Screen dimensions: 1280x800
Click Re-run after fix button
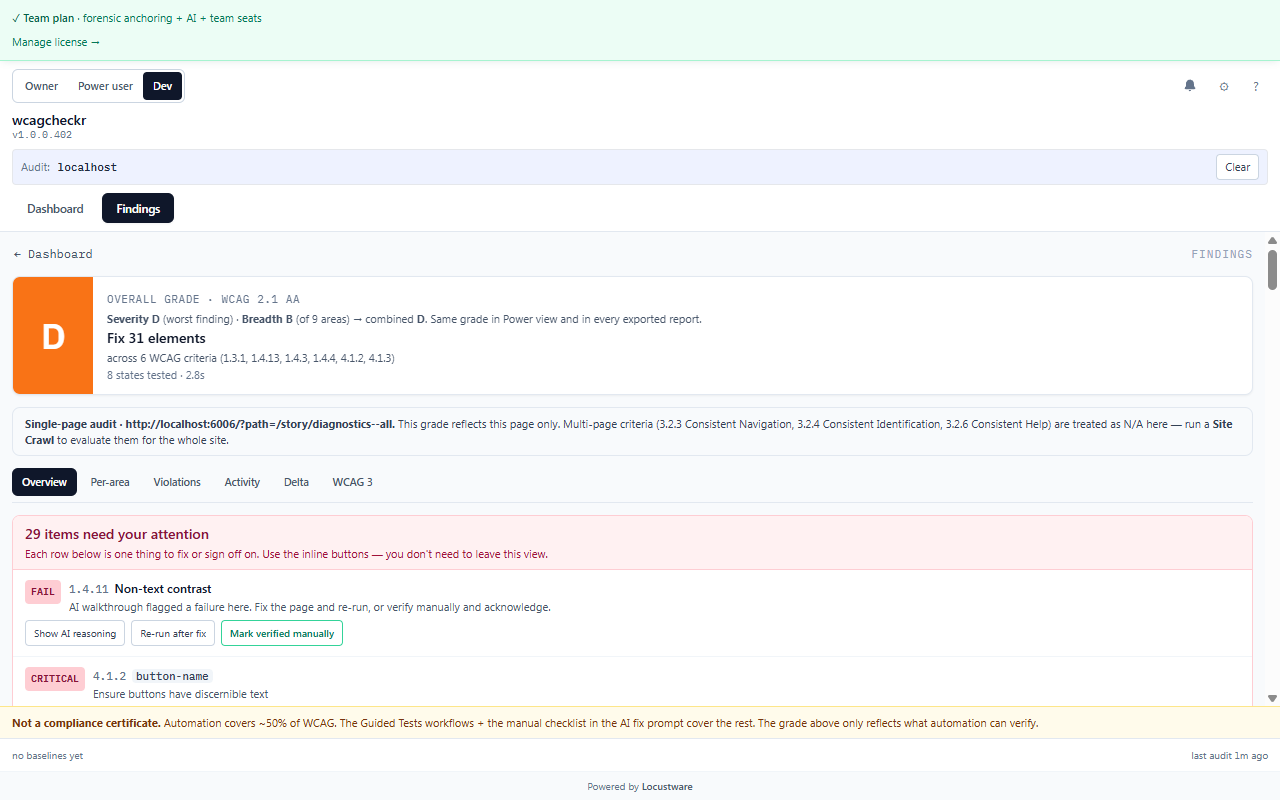[173, 633]
